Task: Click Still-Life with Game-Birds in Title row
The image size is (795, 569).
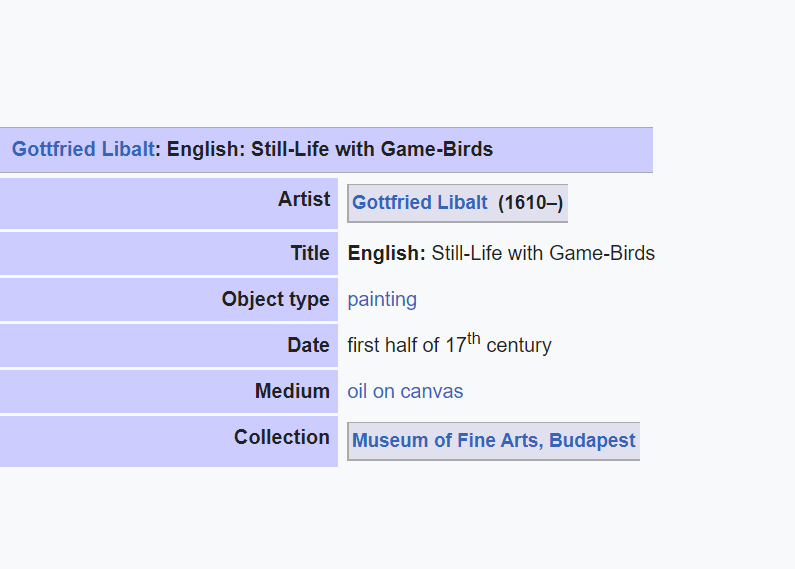Action: pyautogui.click(x=543, y=253)
